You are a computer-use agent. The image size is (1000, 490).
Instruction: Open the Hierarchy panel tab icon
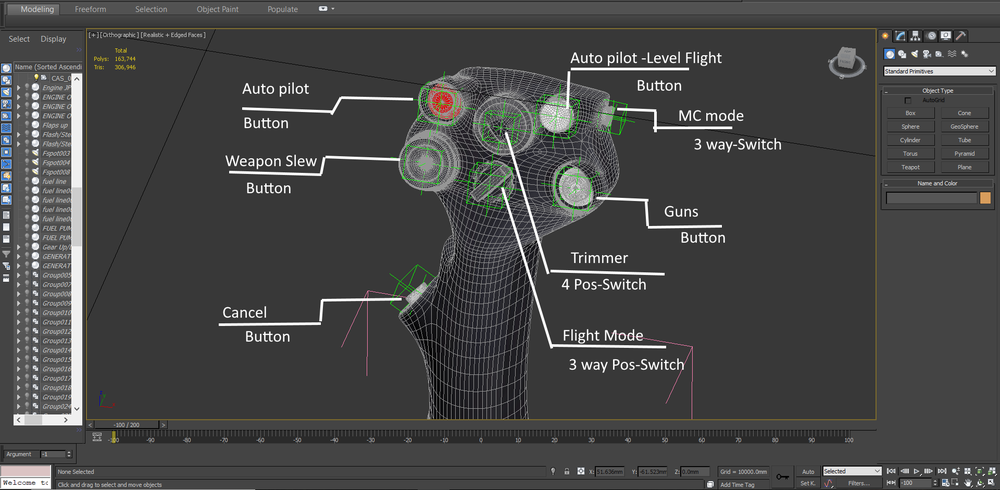tap(916, 36)
